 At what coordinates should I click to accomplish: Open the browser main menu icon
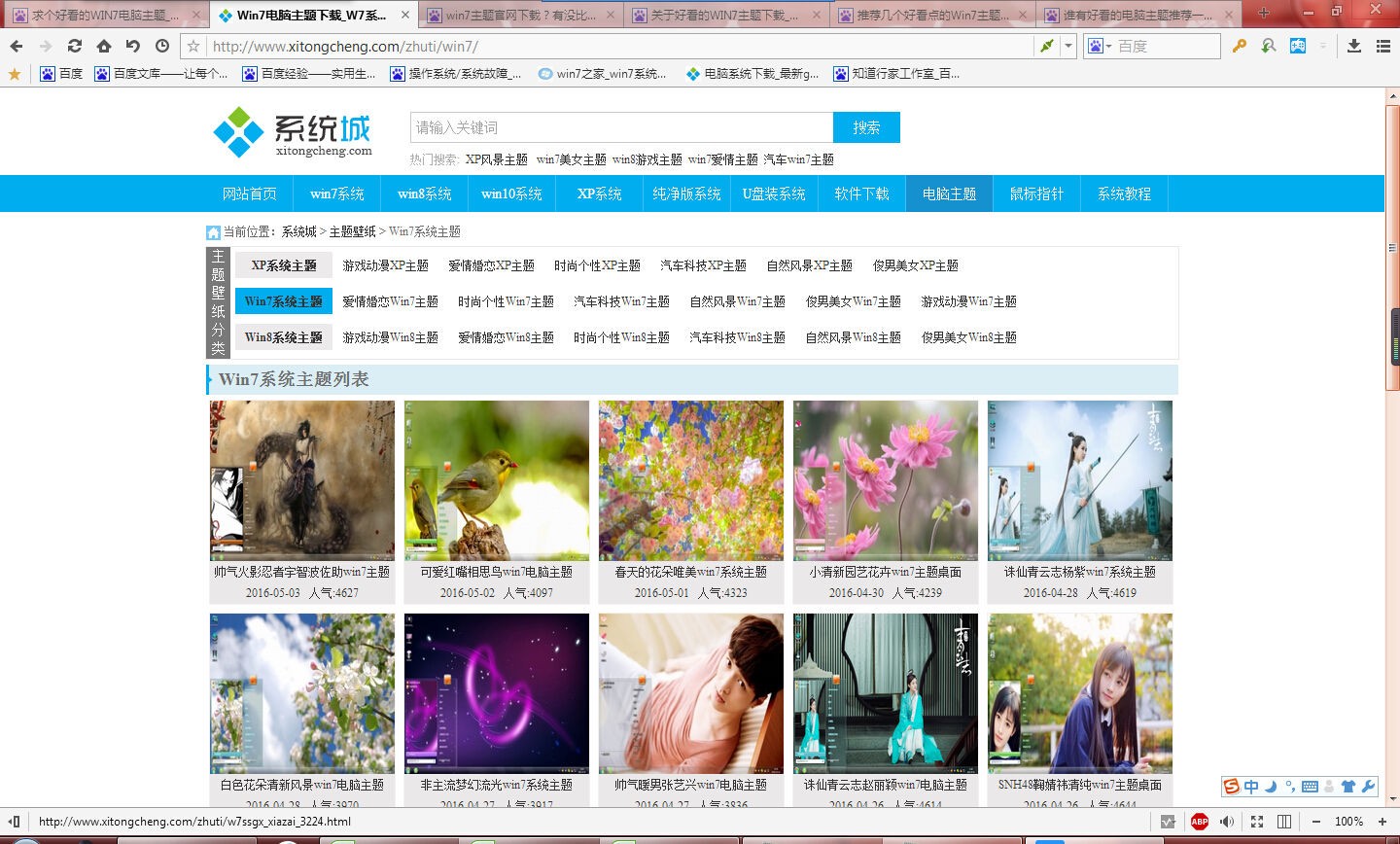[1383, 46]
